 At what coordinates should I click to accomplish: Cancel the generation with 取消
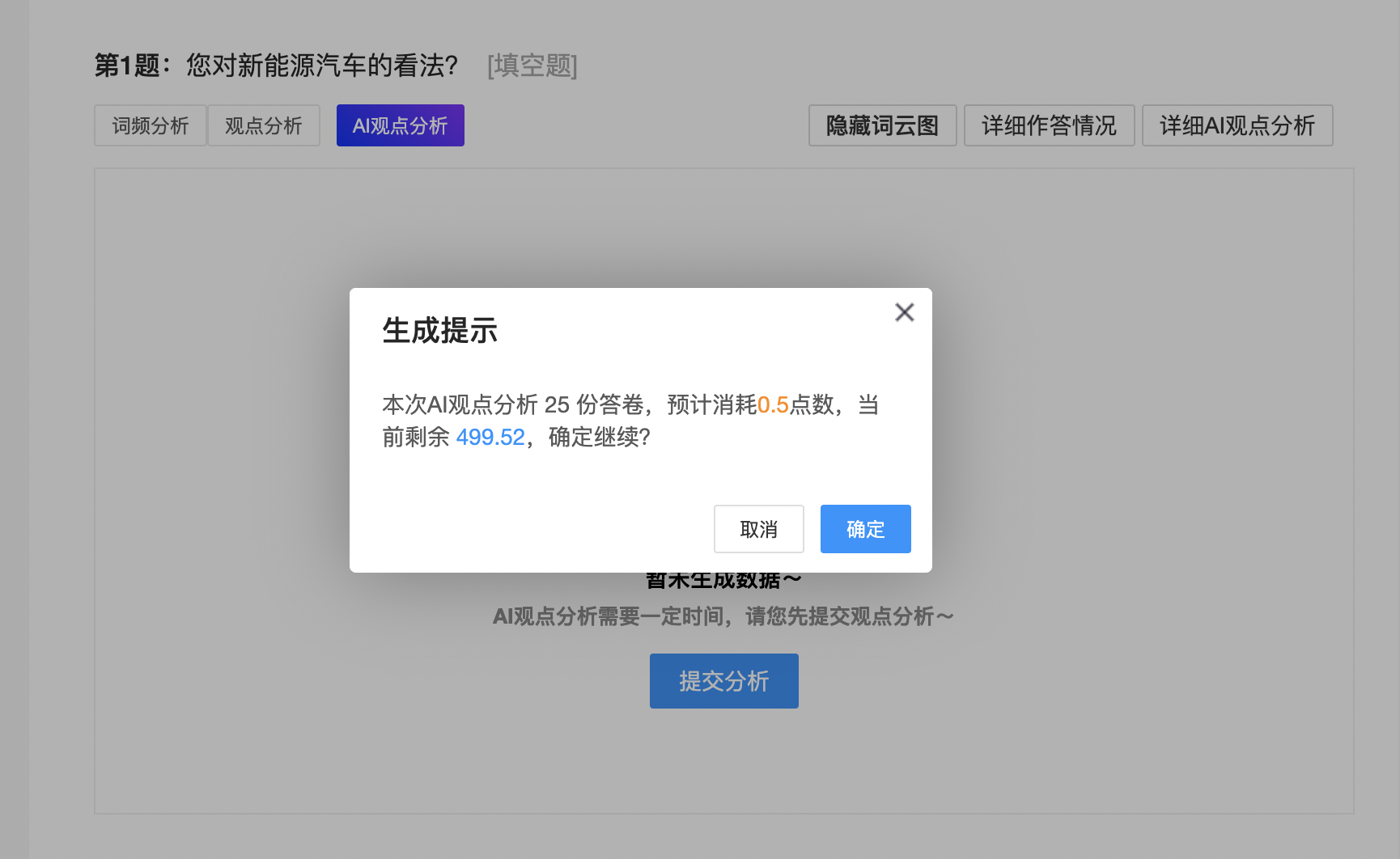point(758,528)
